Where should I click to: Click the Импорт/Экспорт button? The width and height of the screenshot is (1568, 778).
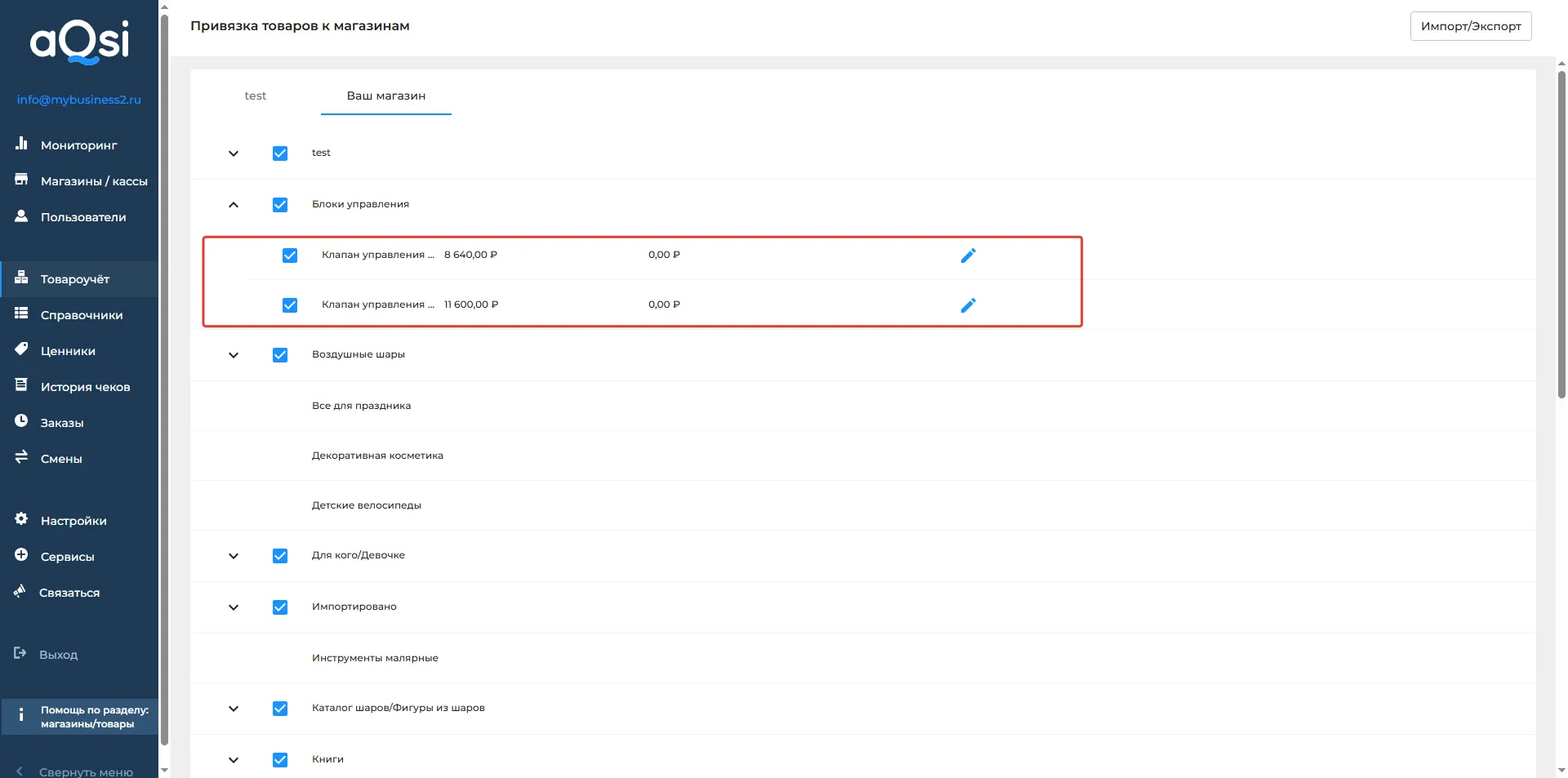tap(1470, 26)
